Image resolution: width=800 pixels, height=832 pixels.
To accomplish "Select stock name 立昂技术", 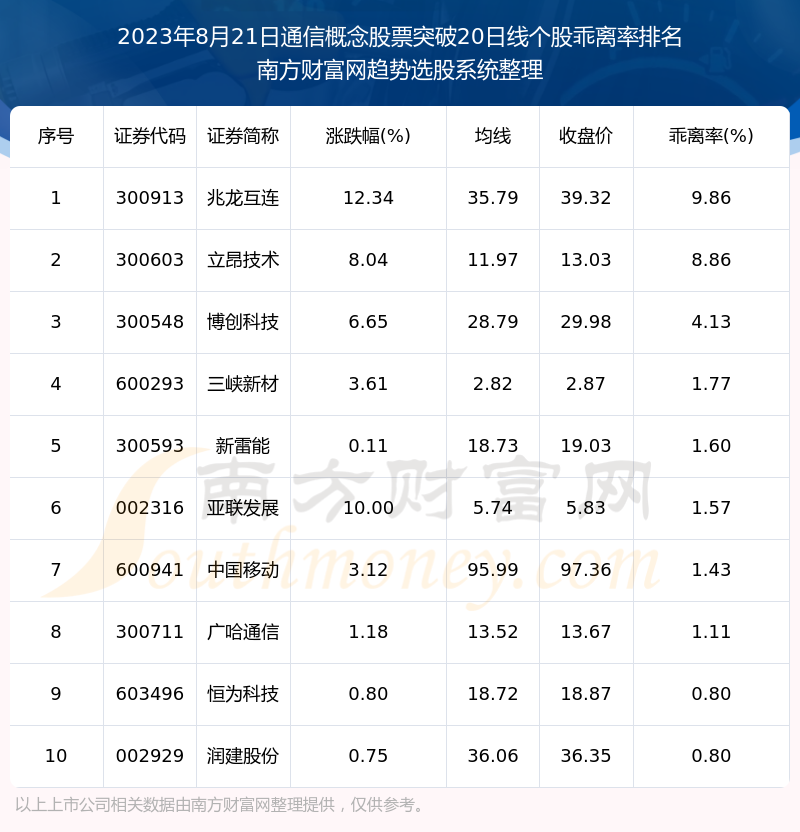I will point(243,260).
